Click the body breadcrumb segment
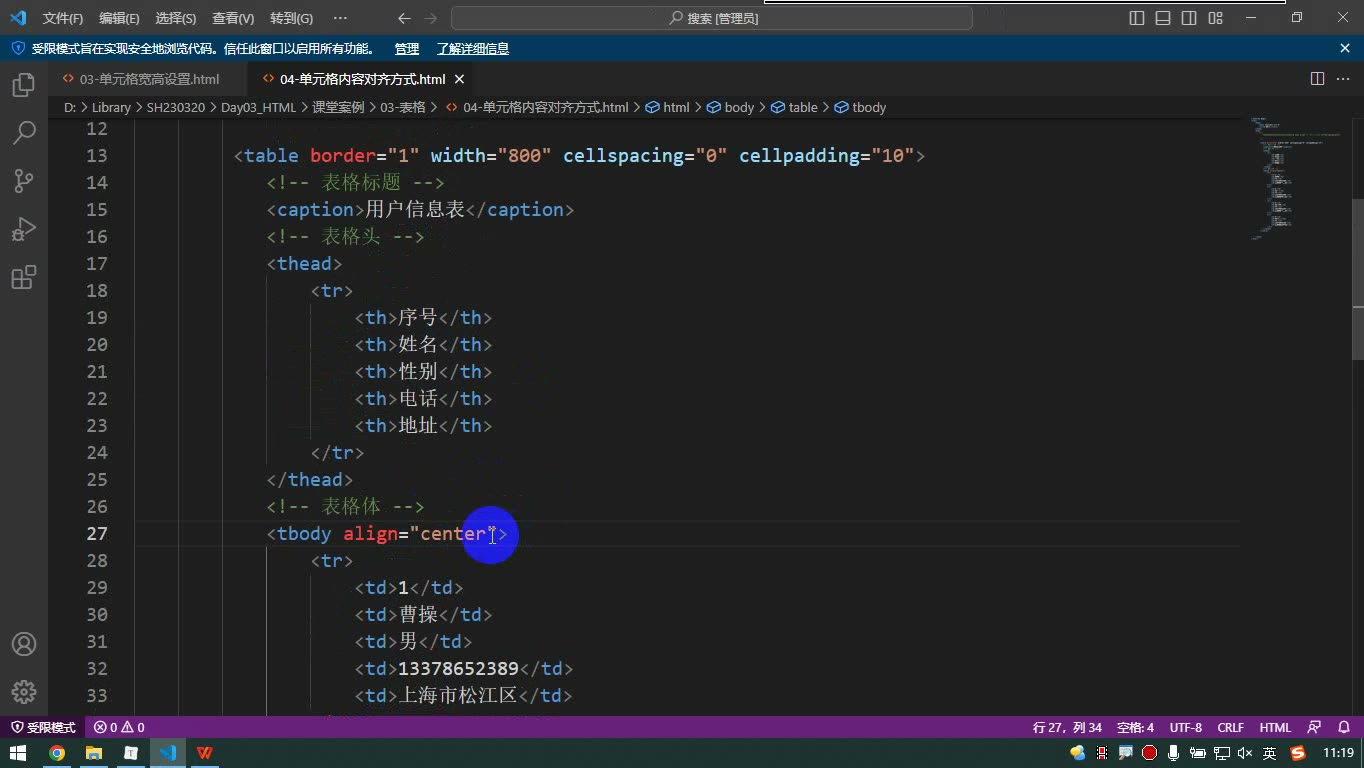This screenshot has height=768, width=1364. tap(730, 107)
